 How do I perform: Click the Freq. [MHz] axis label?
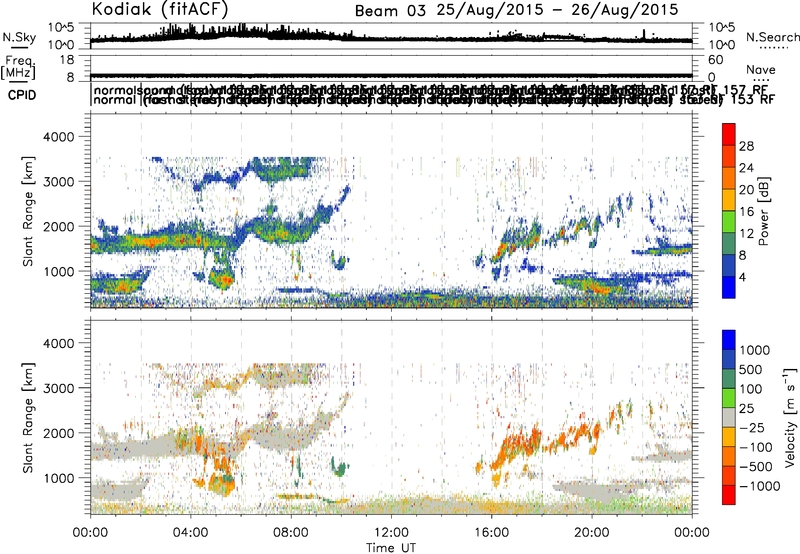(x=18, y=68)
